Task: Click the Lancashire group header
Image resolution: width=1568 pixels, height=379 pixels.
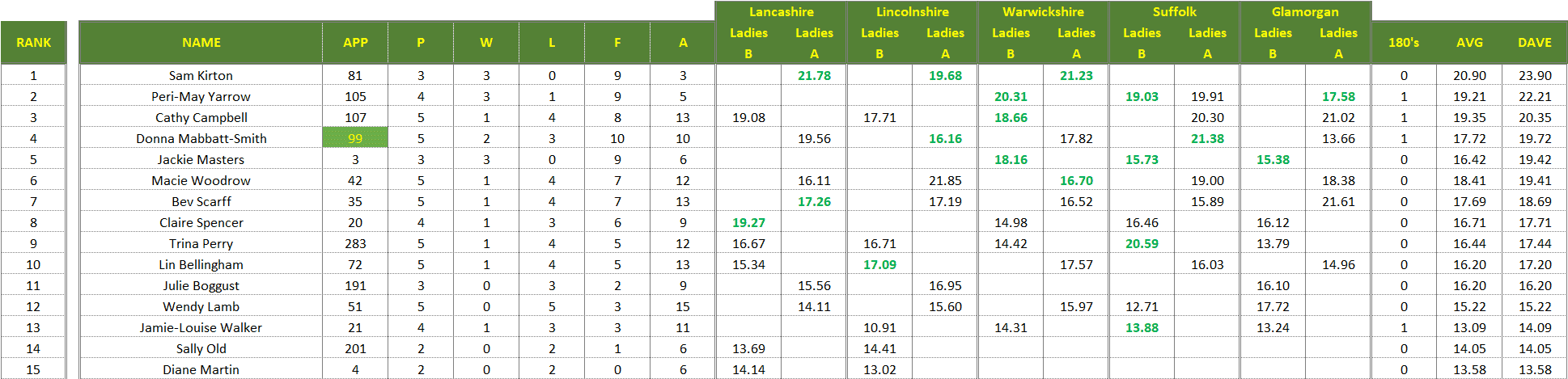Action: (x=781, y=12)
